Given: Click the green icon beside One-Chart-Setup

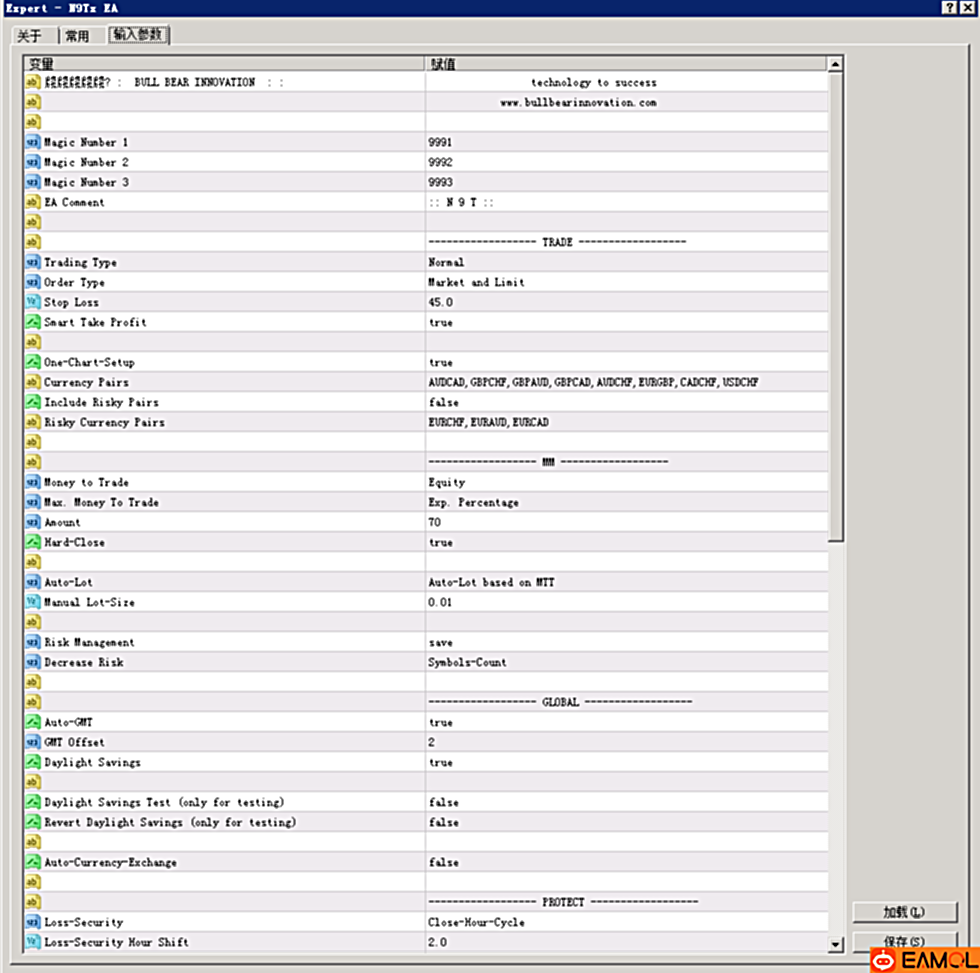Looking at the screenshot, I should [x=32, y=362].
